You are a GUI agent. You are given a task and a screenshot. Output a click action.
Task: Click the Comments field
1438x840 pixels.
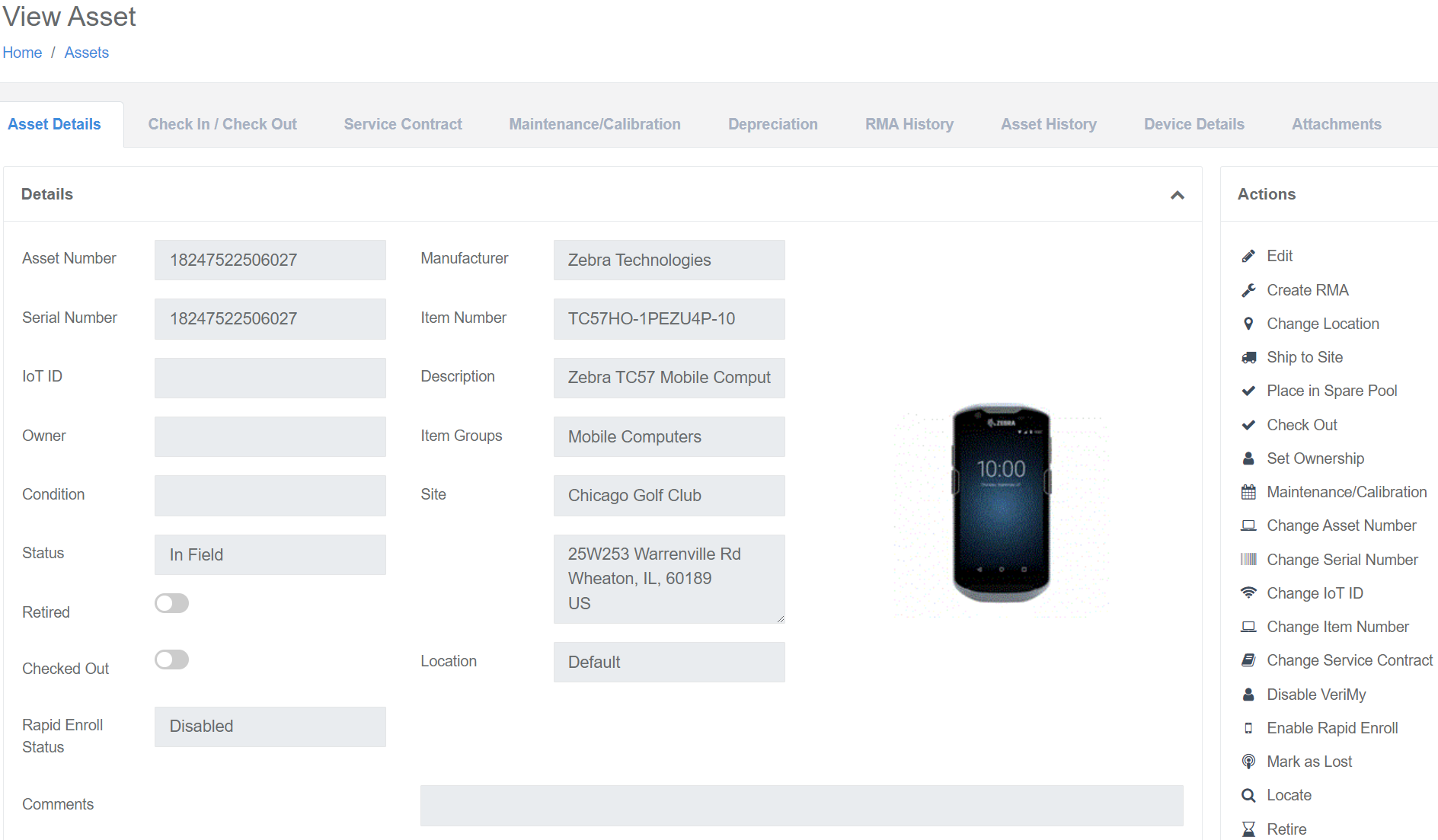(x=802, y=806)
